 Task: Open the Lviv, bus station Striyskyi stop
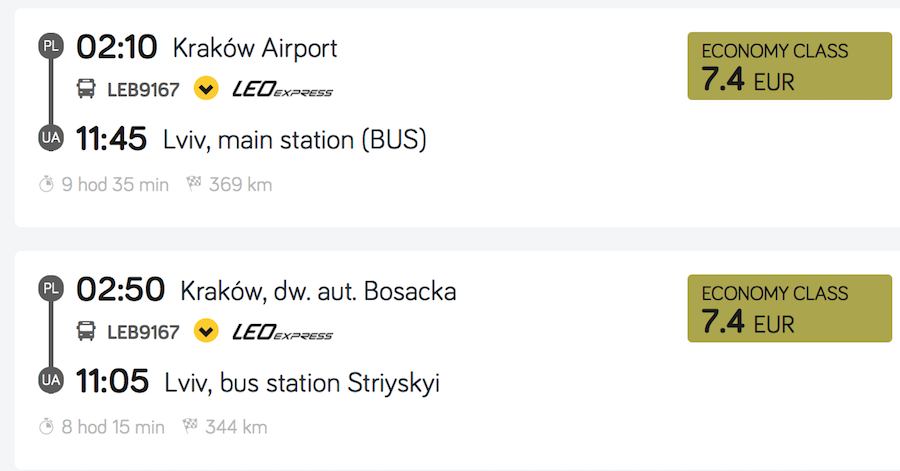[x=301, y=382]
